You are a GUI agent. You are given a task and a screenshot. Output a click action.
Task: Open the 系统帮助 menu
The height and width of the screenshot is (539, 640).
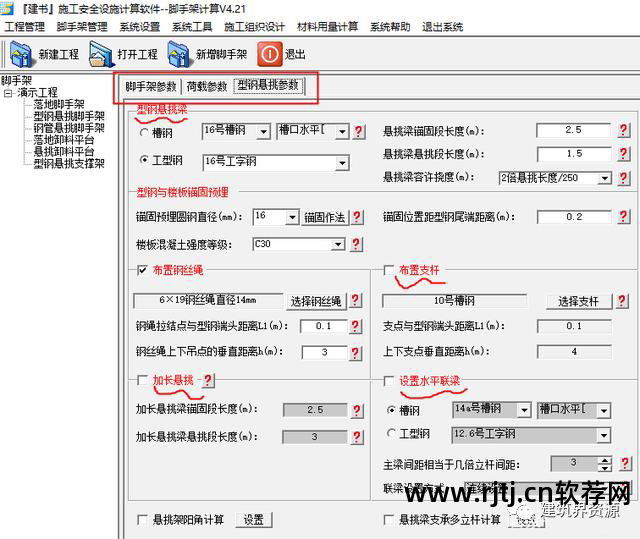click(390, 27)
